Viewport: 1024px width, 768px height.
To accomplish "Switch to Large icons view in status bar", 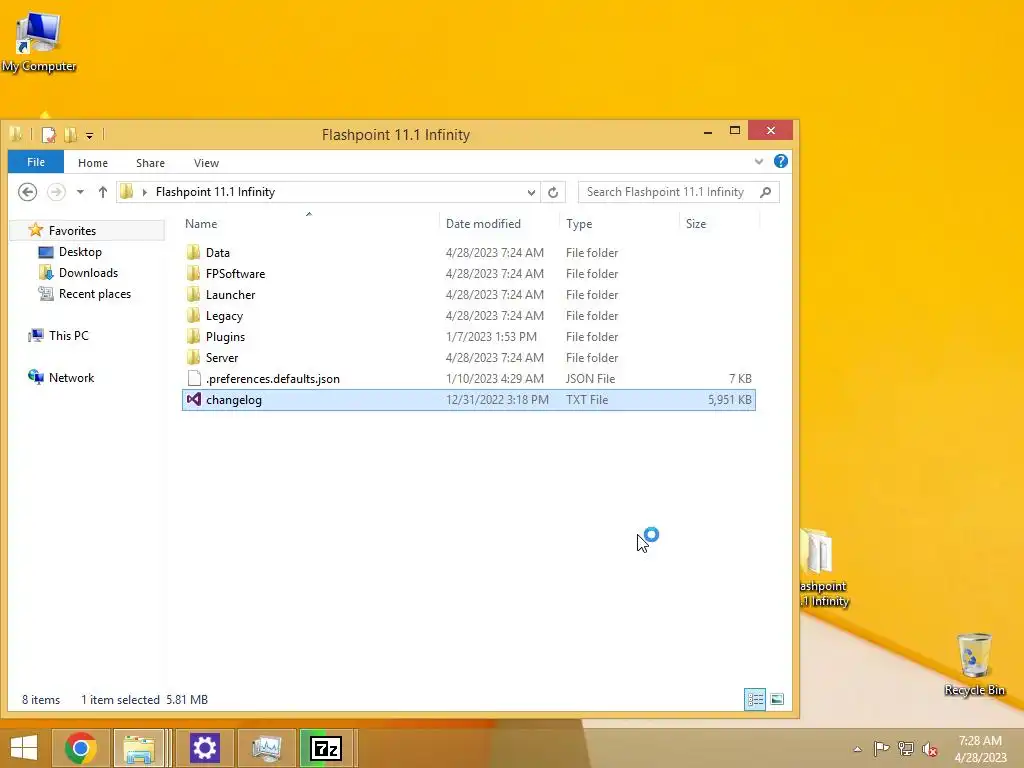I will coord(776,699).
